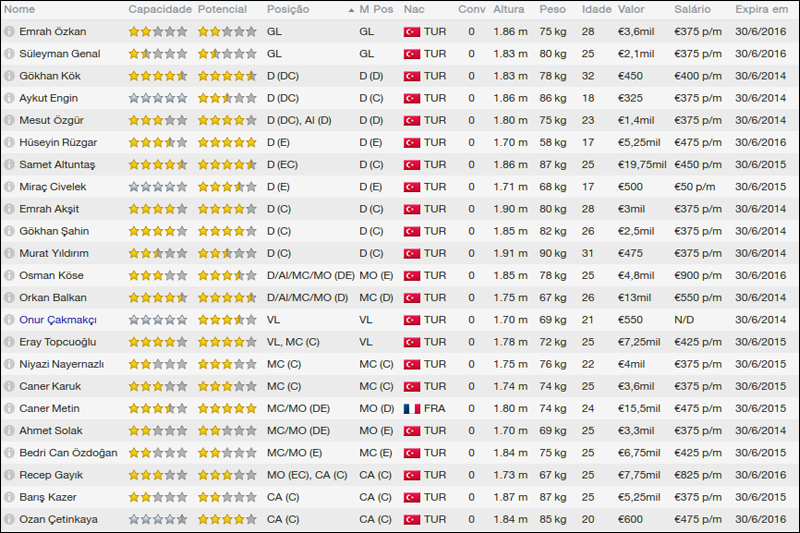The width and height of the screenshot is (800, 533).
Task: Click info icon beside Caner Metin
Action: click(9, 409)
